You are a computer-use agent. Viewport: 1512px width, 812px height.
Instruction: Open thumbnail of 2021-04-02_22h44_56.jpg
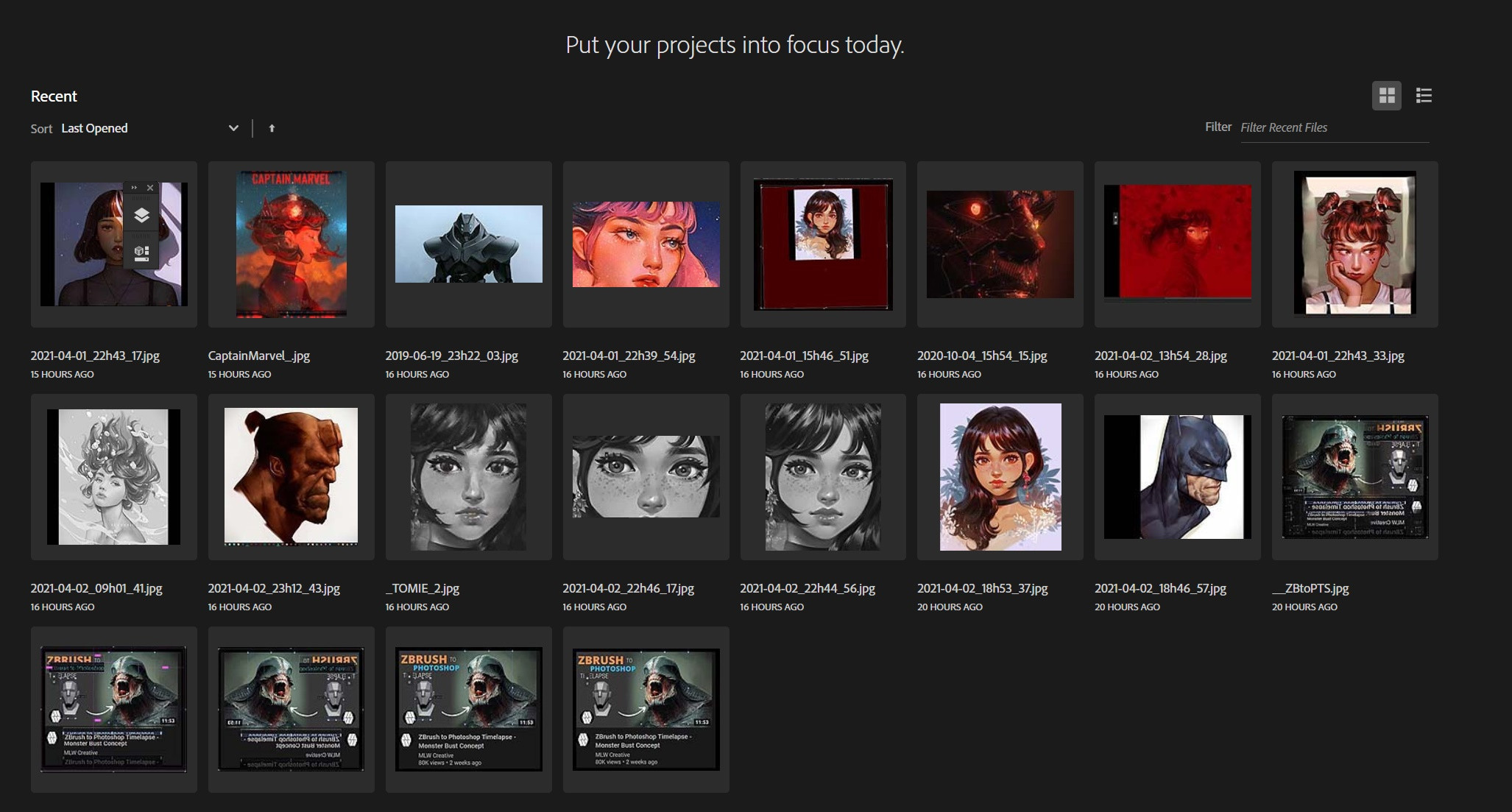(823, 477)
